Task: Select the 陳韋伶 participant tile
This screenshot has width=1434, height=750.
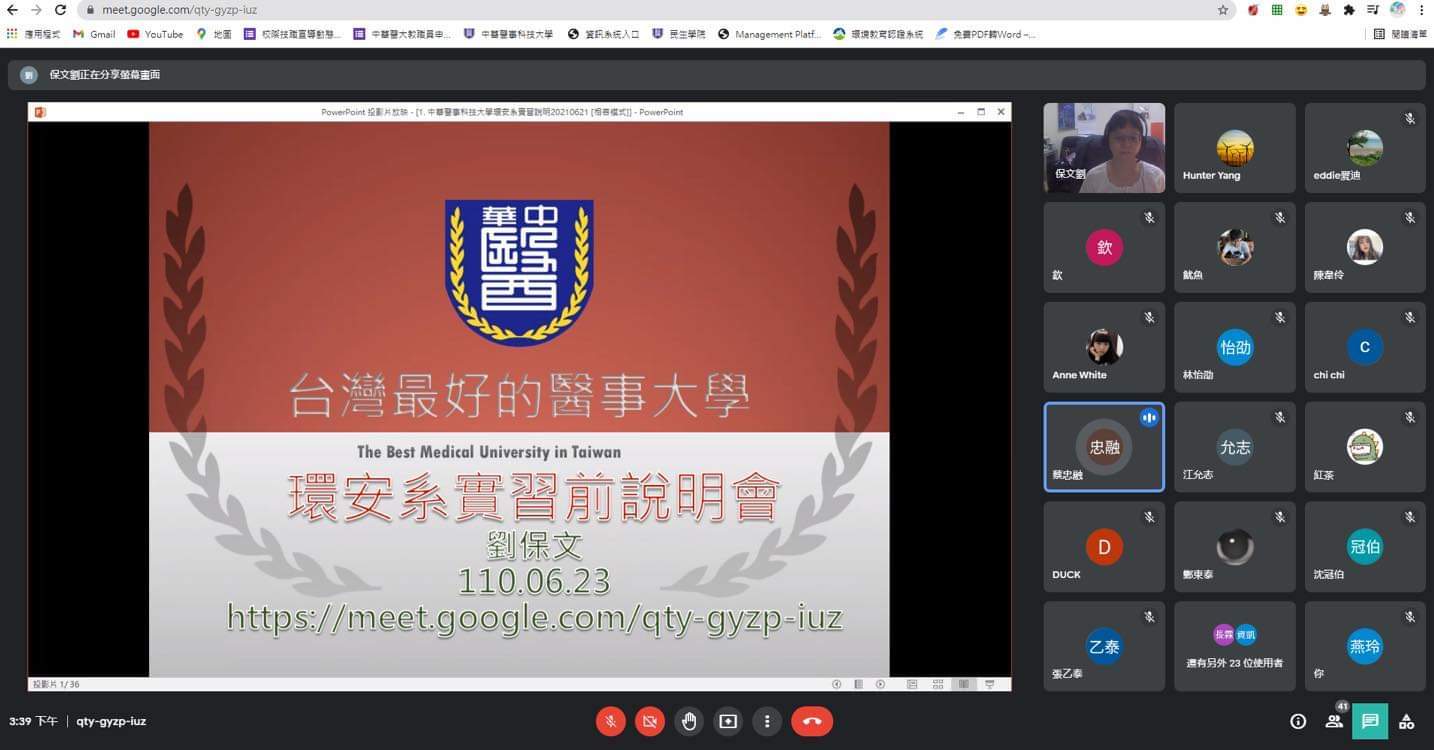Action: tap(1365, 248)
